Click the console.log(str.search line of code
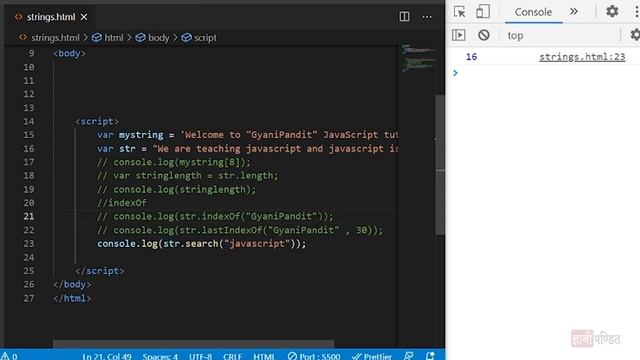This screenshot has width=640, height=360. [201, 244]
